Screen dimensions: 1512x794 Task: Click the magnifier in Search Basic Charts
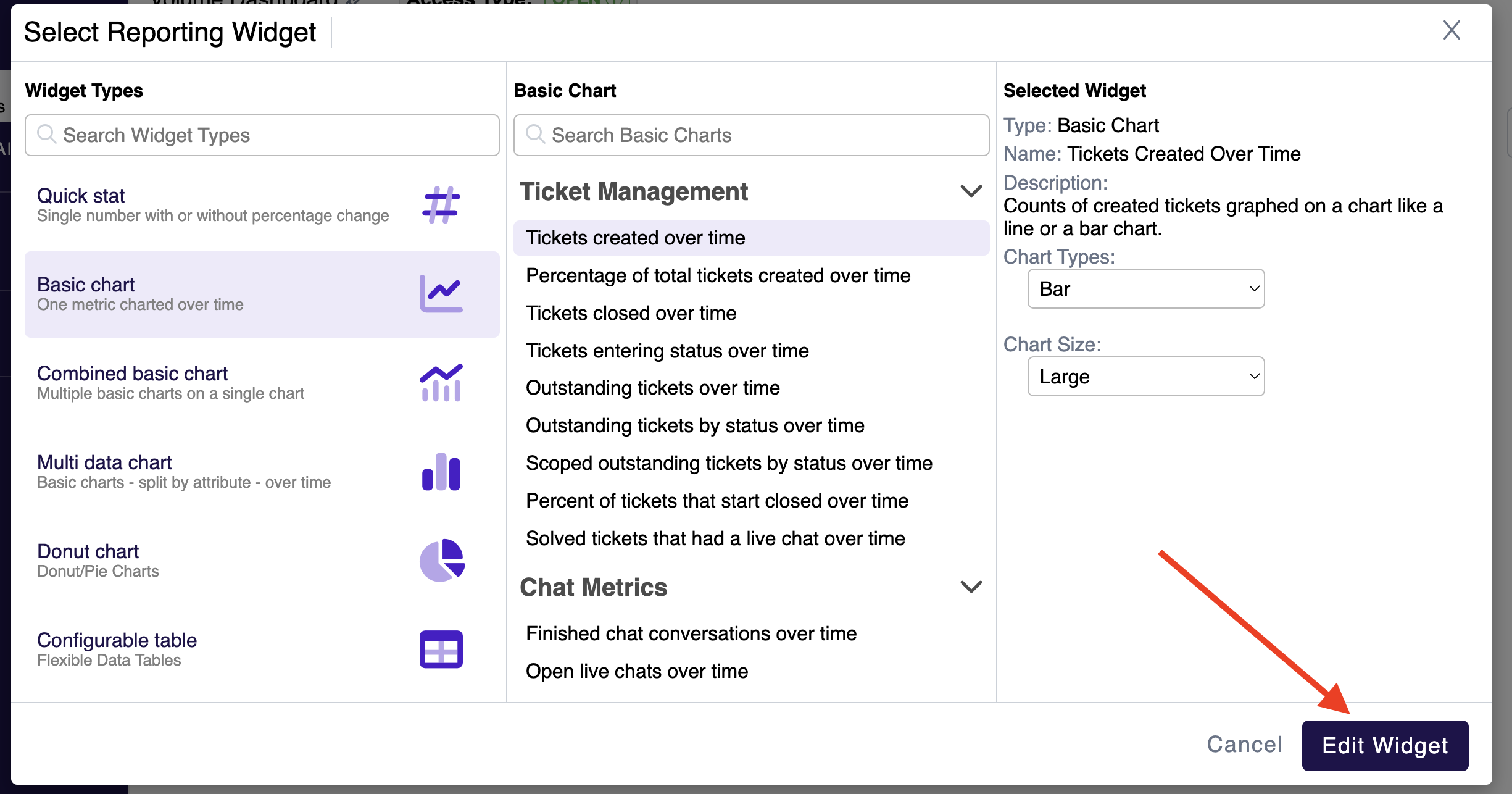pos(535,134)
